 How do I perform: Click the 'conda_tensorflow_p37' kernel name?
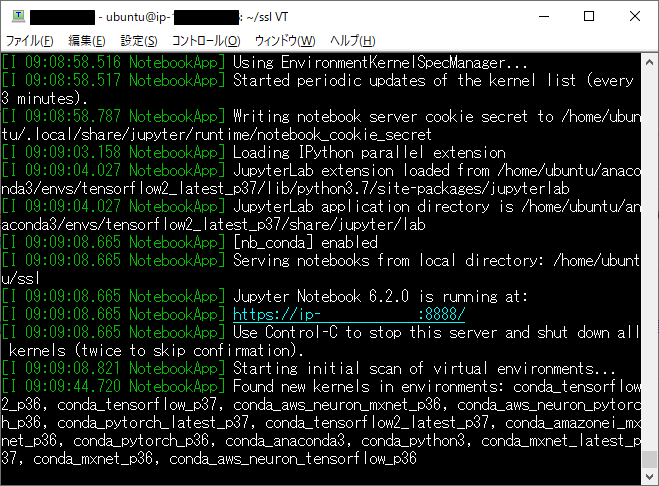pos(137,404)
